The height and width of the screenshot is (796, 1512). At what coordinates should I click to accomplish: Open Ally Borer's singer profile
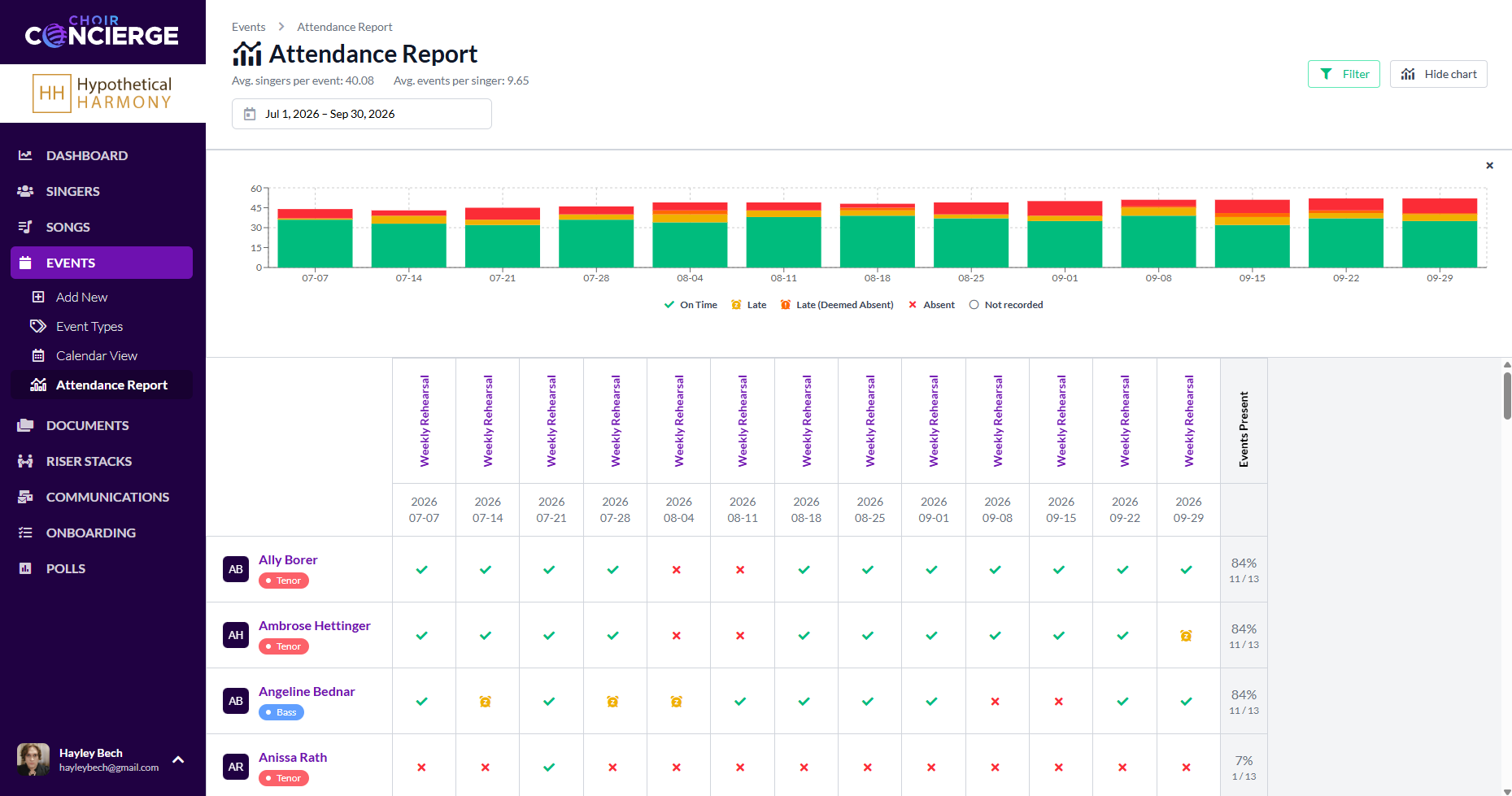[288, 559]
